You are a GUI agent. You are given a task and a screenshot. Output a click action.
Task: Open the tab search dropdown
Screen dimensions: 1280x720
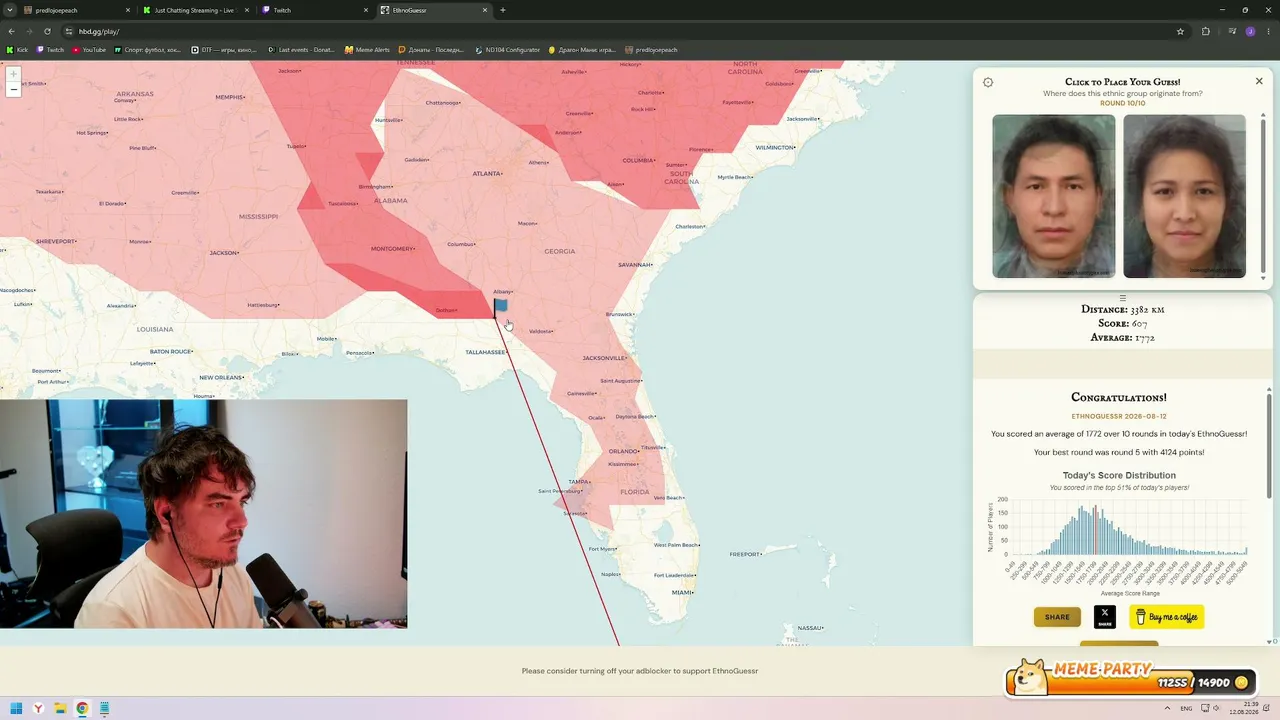9,10
